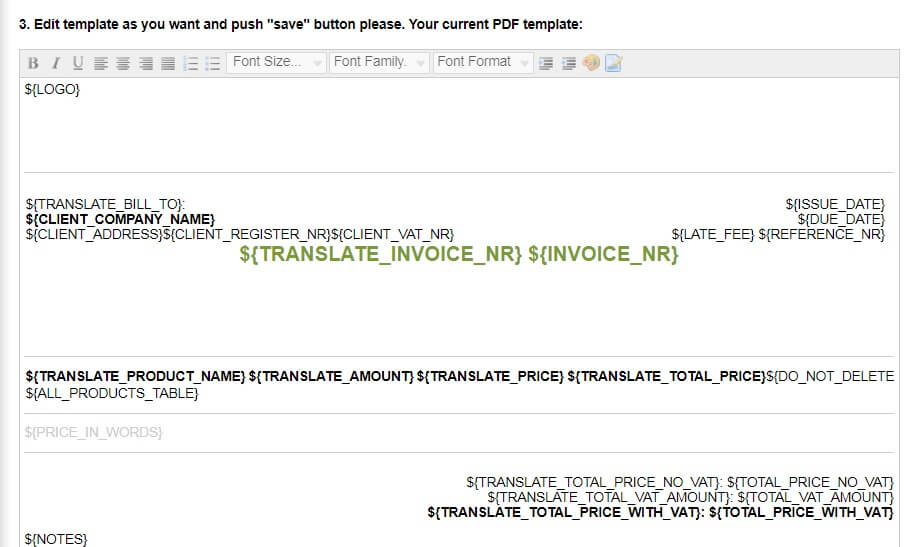920x547 pixels.
Task: Align text left in the template
Action: click(x=101, y=63)
